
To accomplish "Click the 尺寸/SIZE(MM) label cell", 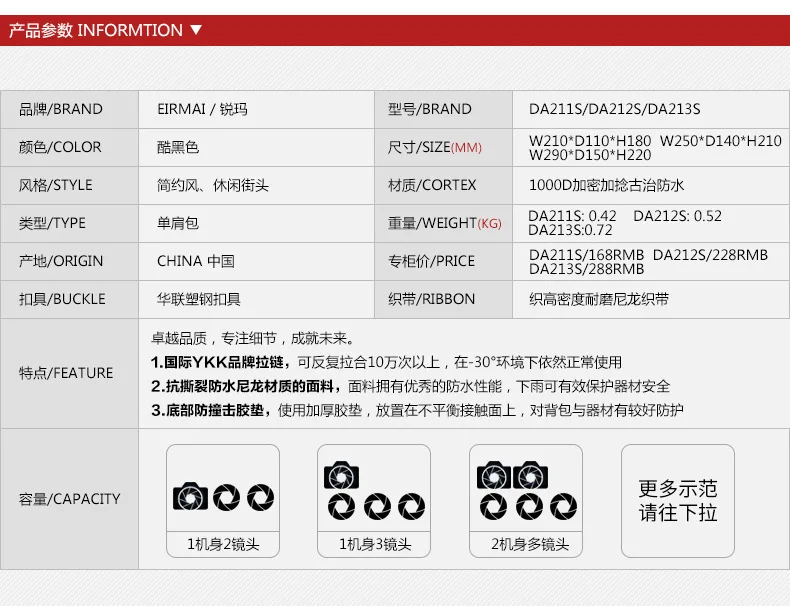I will tap(443, 147).
